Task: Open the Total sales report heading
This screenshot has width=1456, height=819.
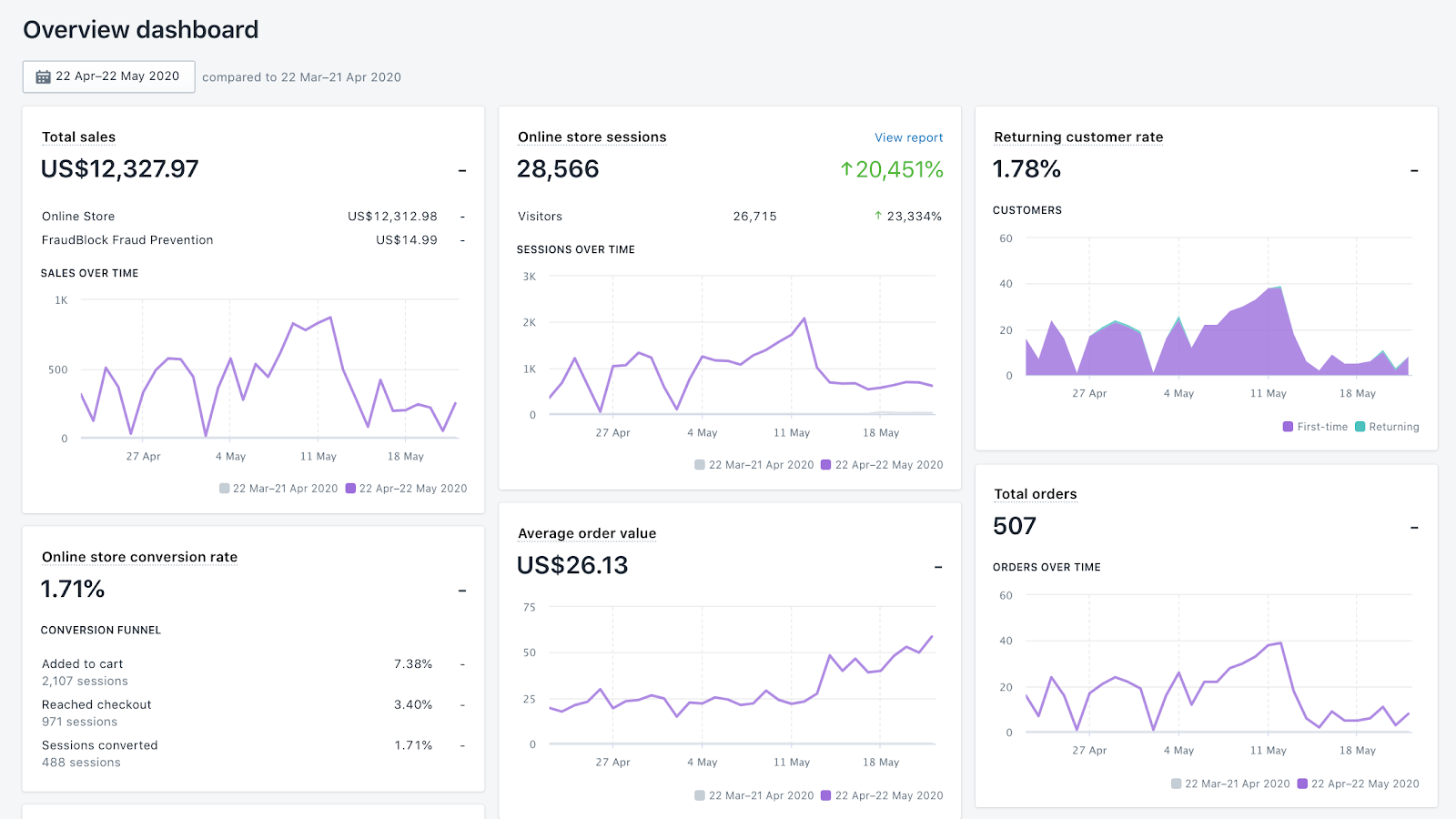Action: click(x=78, y=137)
